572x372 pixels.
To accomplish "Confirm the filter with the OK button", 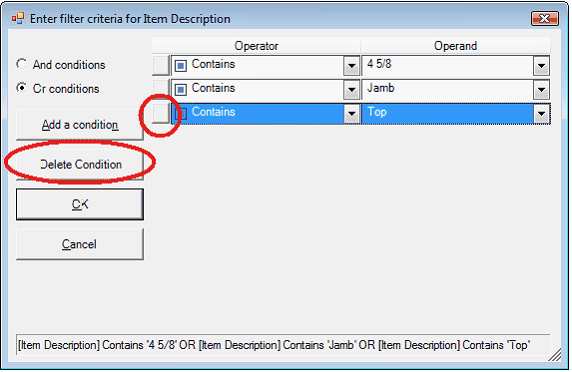I will tap(80, 204).
